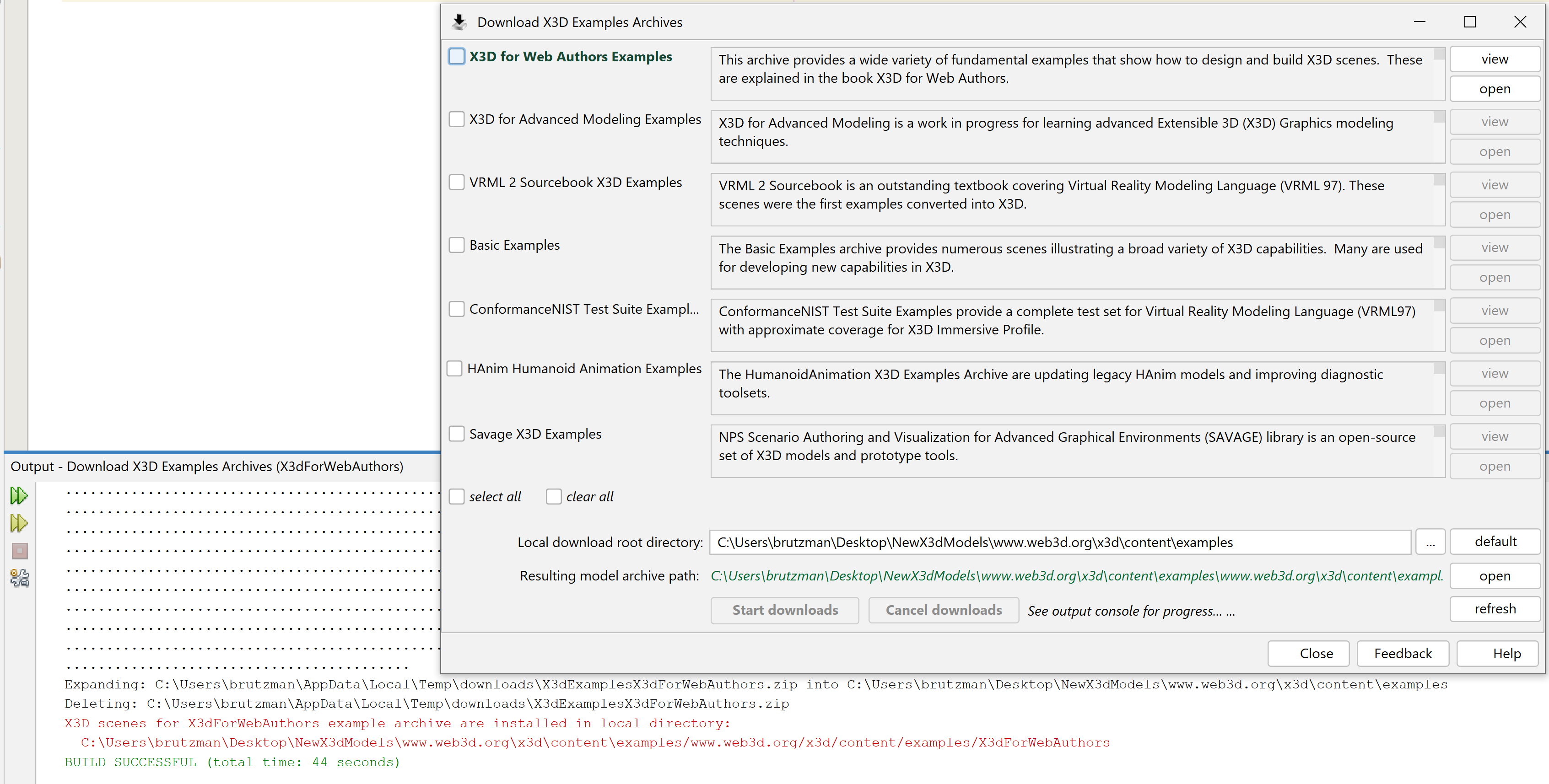Image resolution: width=1549 pixels, height=784 pixels.
Task: Open the Feedback button
Action: [x=1403, y=654]
